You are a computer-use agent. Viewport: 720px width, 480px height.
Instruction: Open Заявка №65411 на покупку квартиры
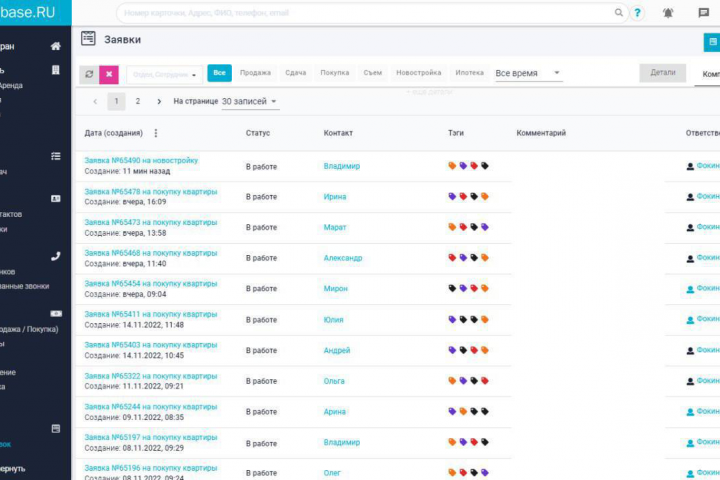click(x=151, y=315)
